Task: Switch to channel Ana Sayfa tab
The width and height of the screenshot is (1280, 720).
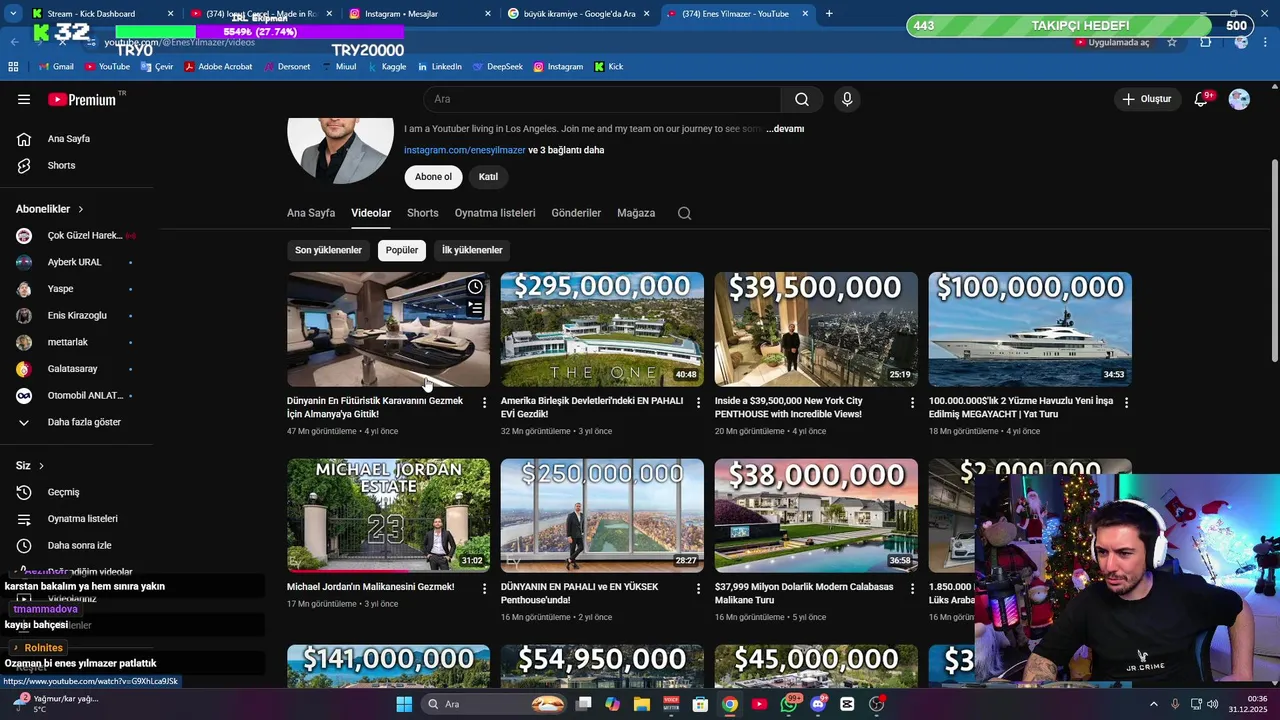Action: [311, 213]
